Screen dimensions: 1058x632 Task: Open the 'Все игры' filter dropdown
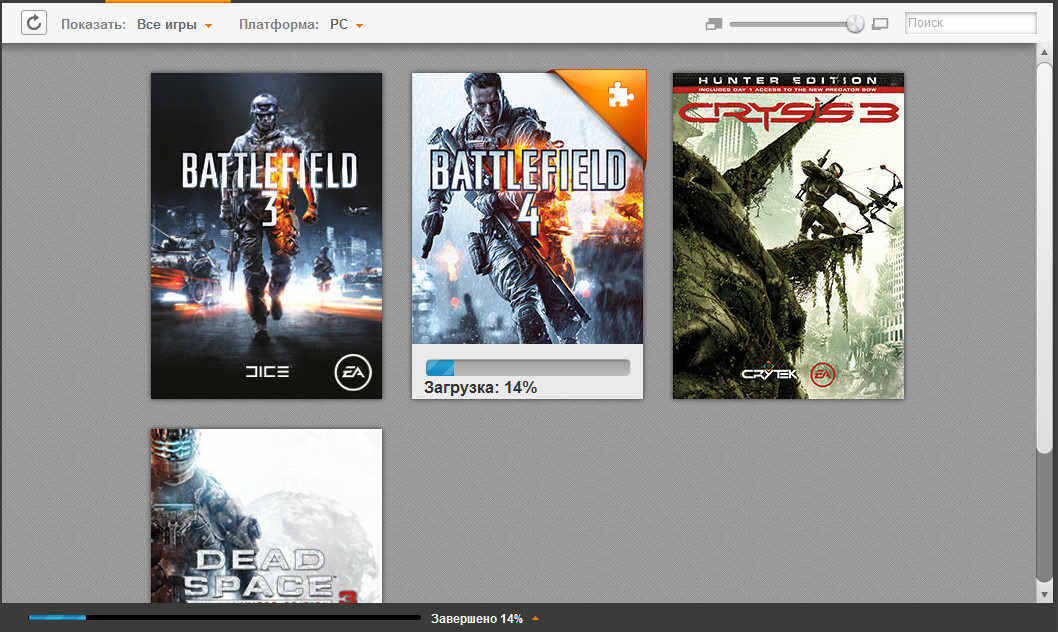(174, 25)
